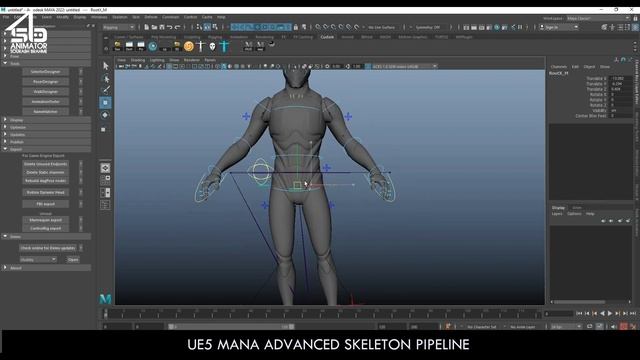Screen dimensions: 640x360
Task: Open a scene via folder icon
Action: 154,27
